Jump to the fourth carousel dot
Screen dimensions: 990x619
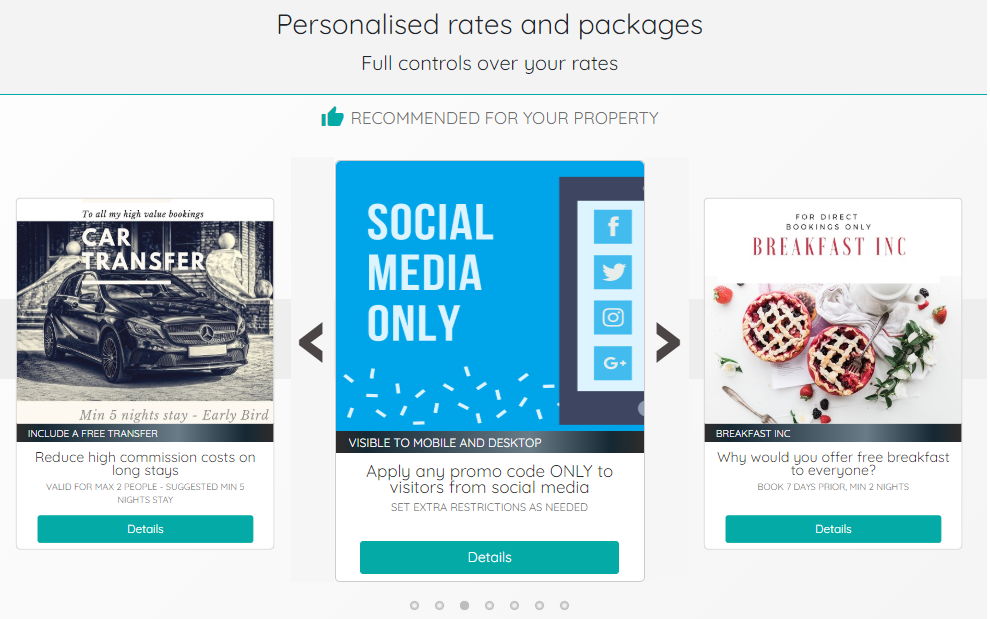[x=489, y=605]
